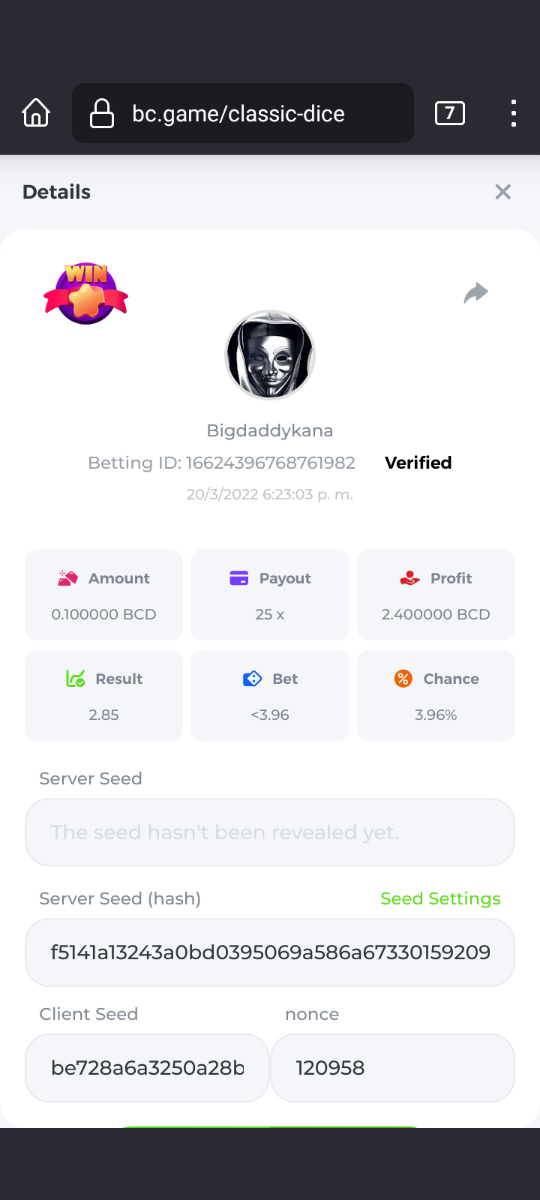Image resolution: width=540 pixels, height=1200 pixels.
Task: Tap the Result stat card
Action: (x=104, y=695)
